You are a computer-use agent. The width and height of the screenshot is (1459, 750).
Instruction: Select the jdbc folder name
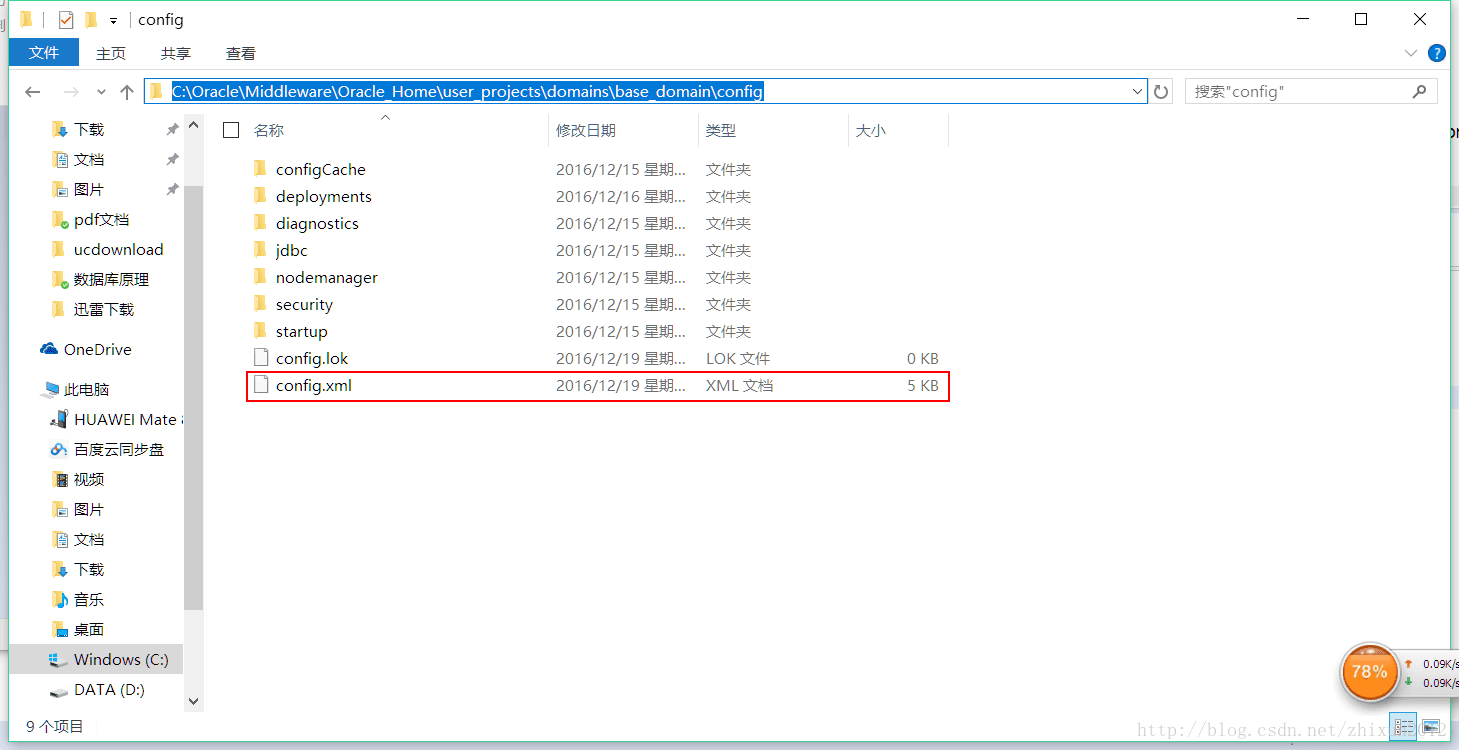click(x=292, y=251)
